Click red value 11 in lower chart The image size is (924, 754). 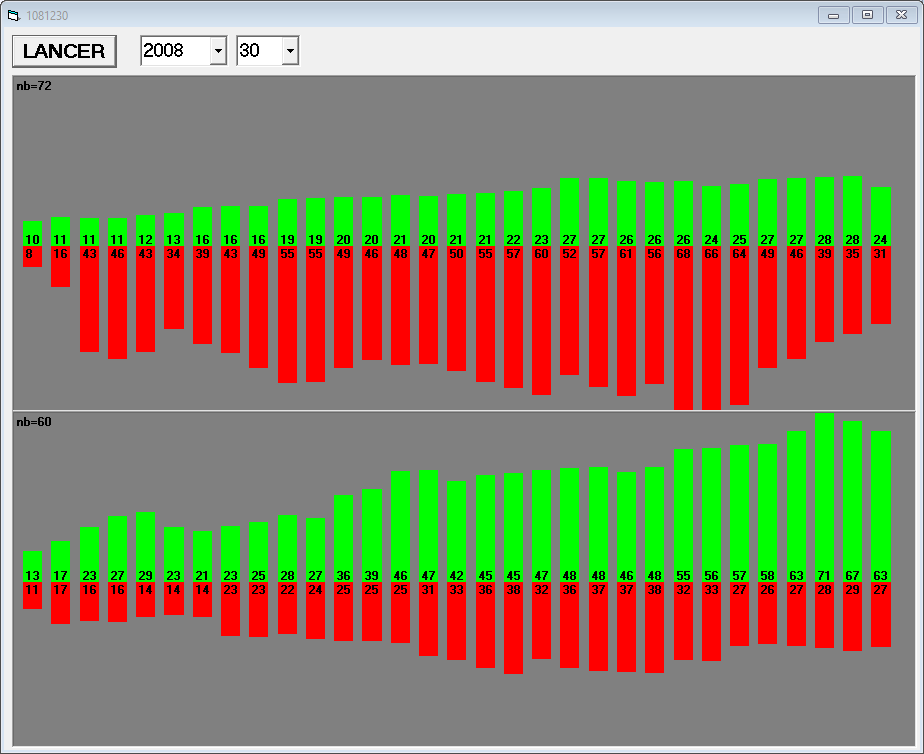tap(32, 590)
